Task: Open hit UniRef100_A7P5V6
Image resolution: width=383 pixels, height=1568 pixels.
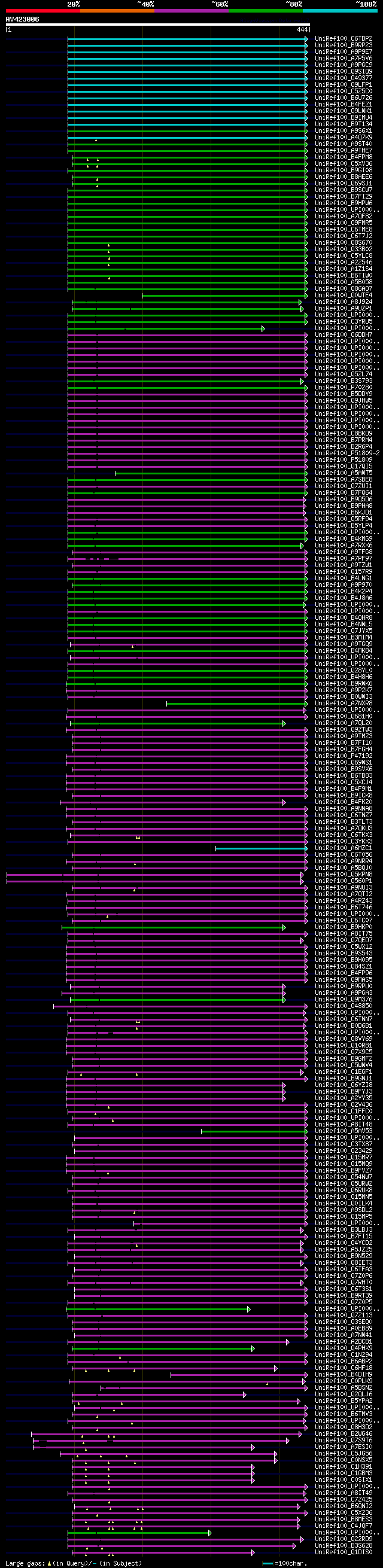Action: 344,59
